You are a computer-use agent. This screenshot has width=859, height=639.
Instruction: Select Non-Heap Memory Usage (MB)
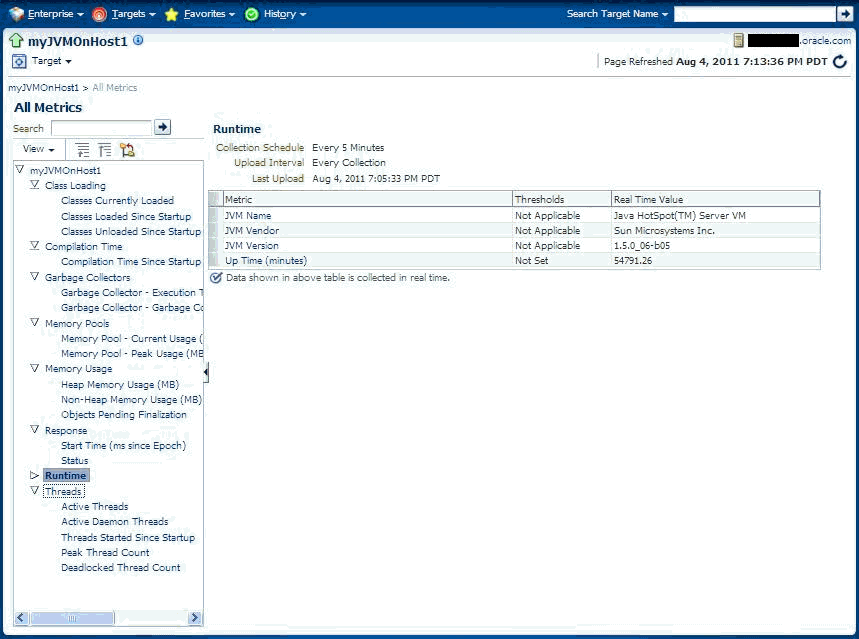pyautogui.click(x=131, y=400)
